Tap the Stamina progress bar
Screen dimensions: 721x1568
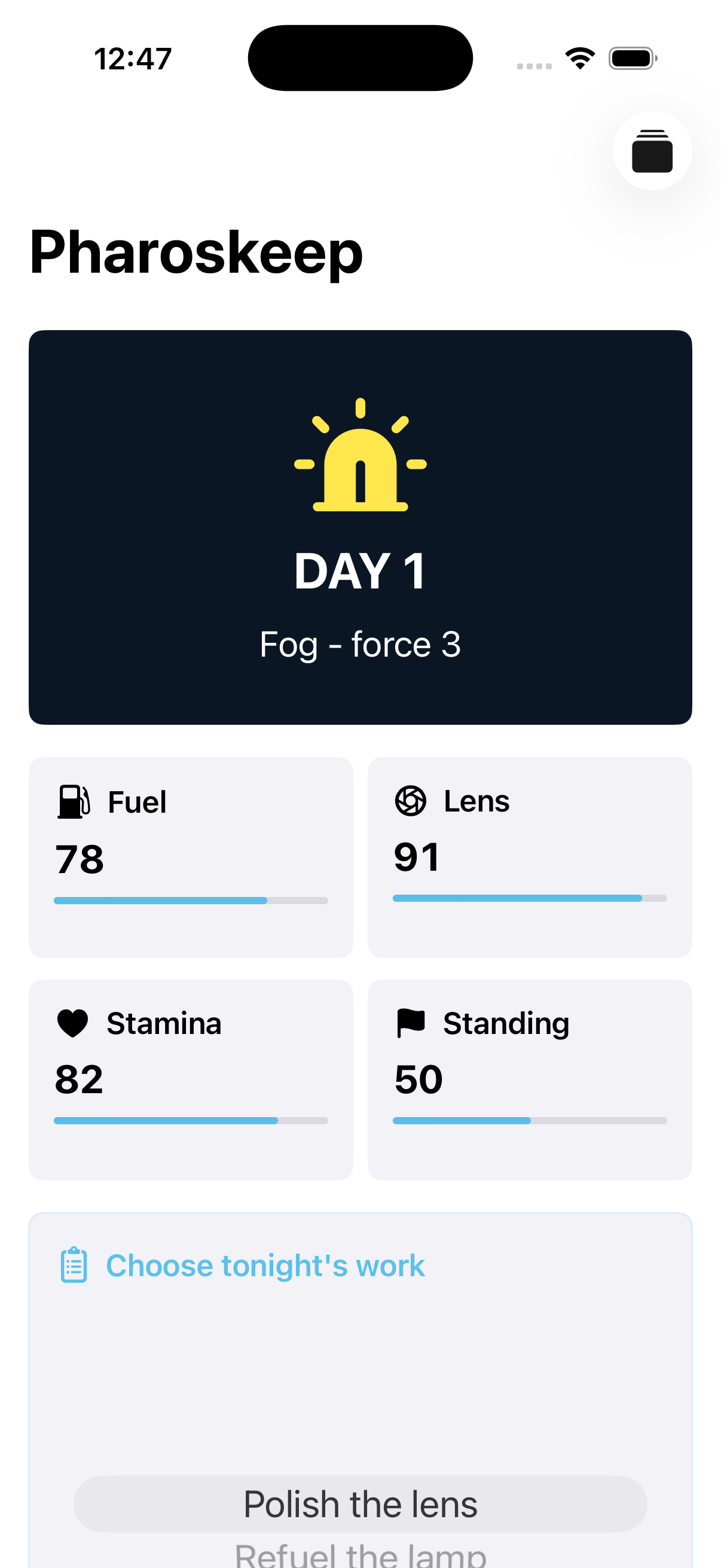pyautogui.click(x=191, y=1121)
